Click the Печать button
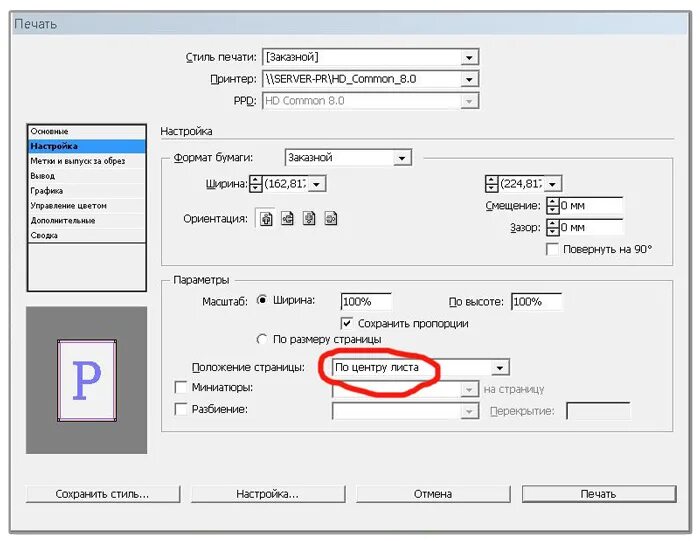Screen dimensions: 700x541 coord(599,494)
